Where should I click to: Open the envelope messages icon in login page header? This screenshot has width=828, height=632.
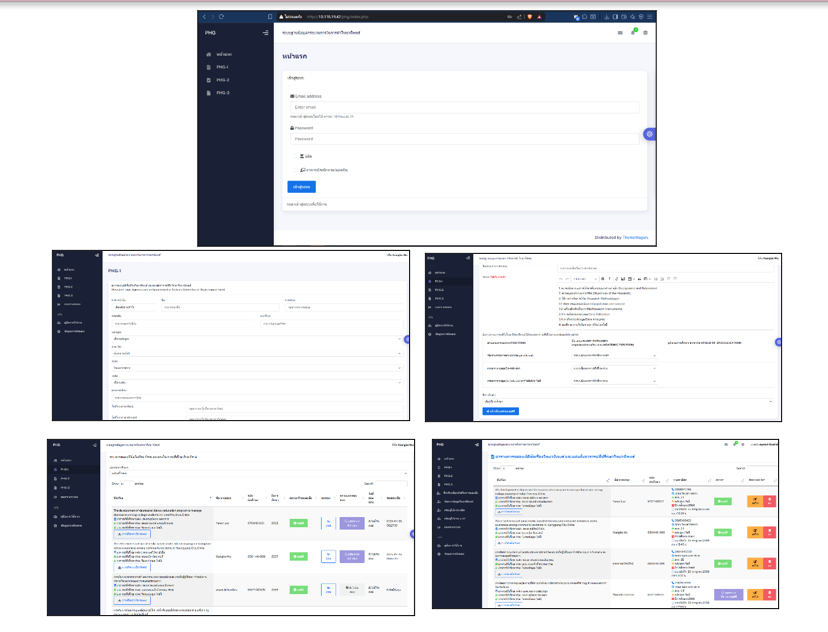(x=620, y=33)
